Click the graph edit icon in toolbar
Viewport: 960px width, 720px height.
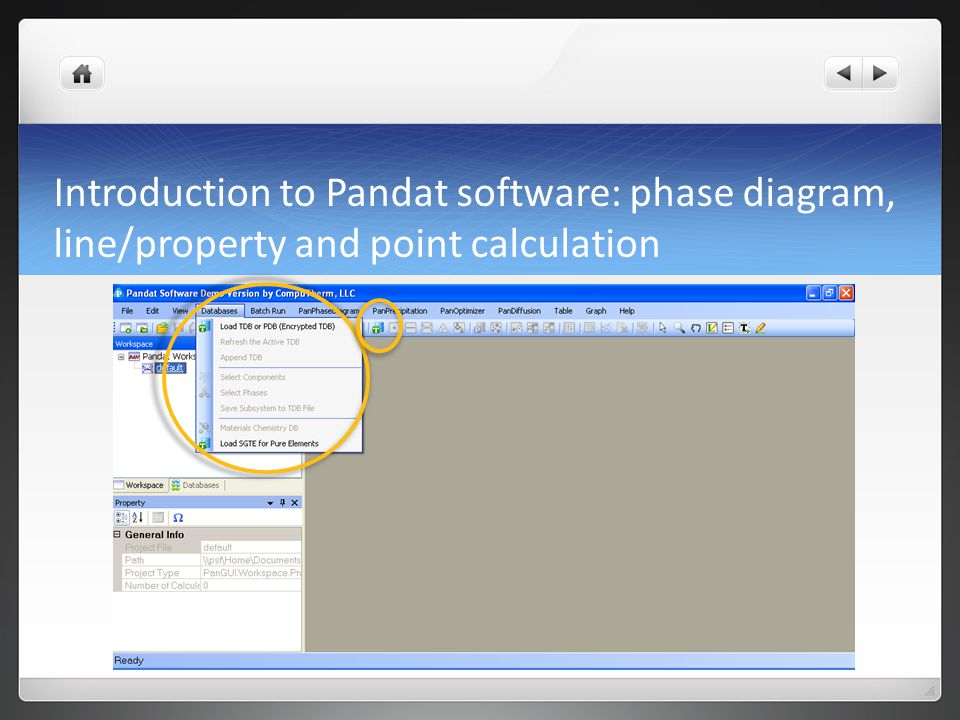click(x=711, y=328)
